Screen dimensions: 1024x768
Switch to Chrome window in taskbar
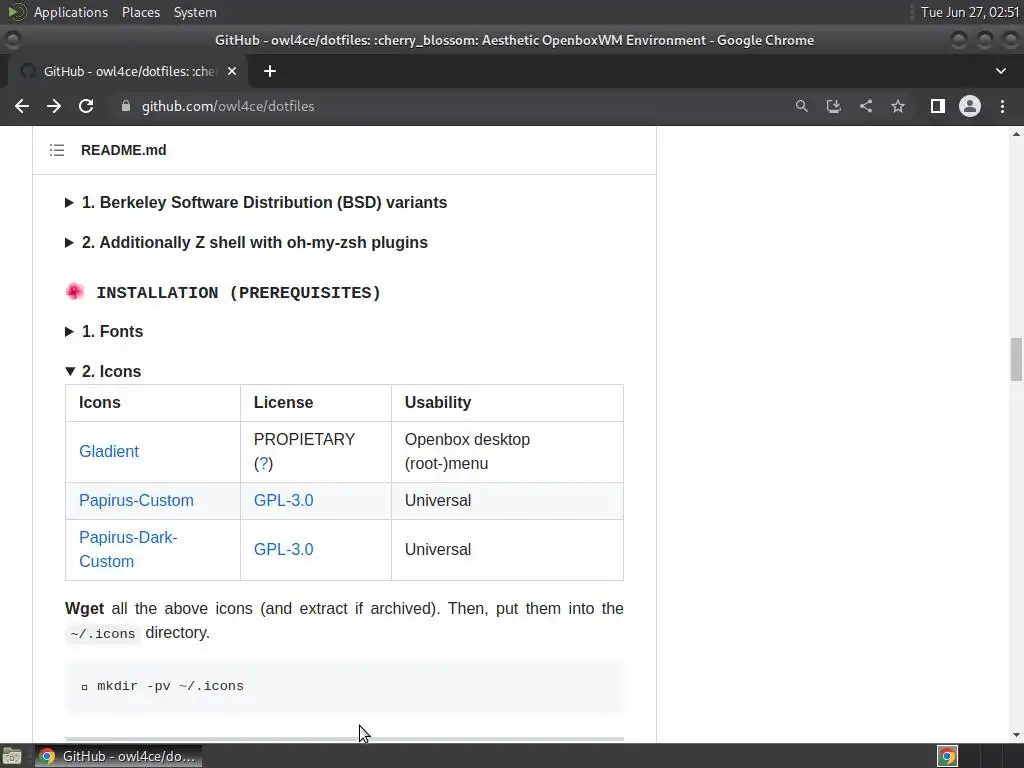tap(118, 756)
